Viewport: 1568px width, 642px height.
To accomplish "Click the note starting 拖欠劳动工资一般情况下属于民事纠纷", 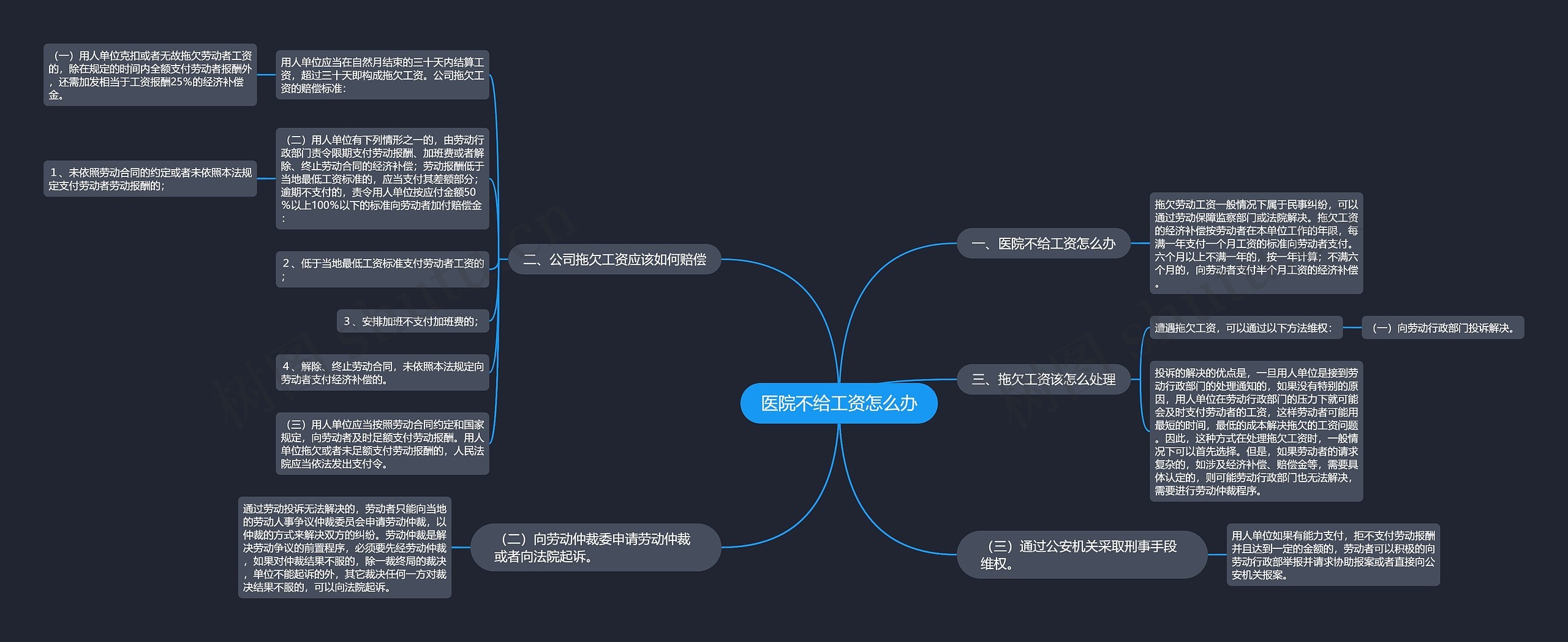I will (x=1256, y=243).
